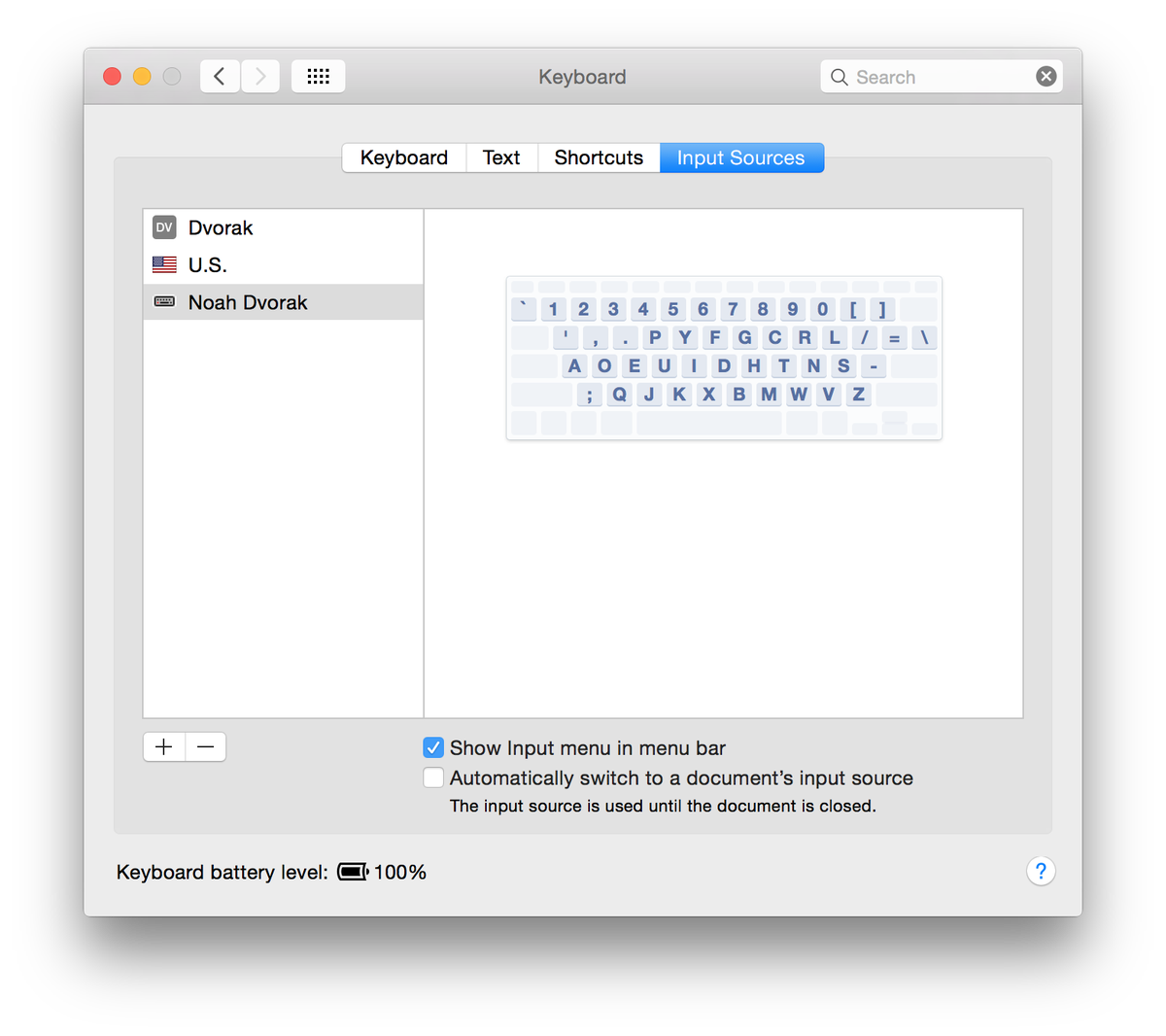
Task: Open help with the question mark button
Action: coord(1041,871)
